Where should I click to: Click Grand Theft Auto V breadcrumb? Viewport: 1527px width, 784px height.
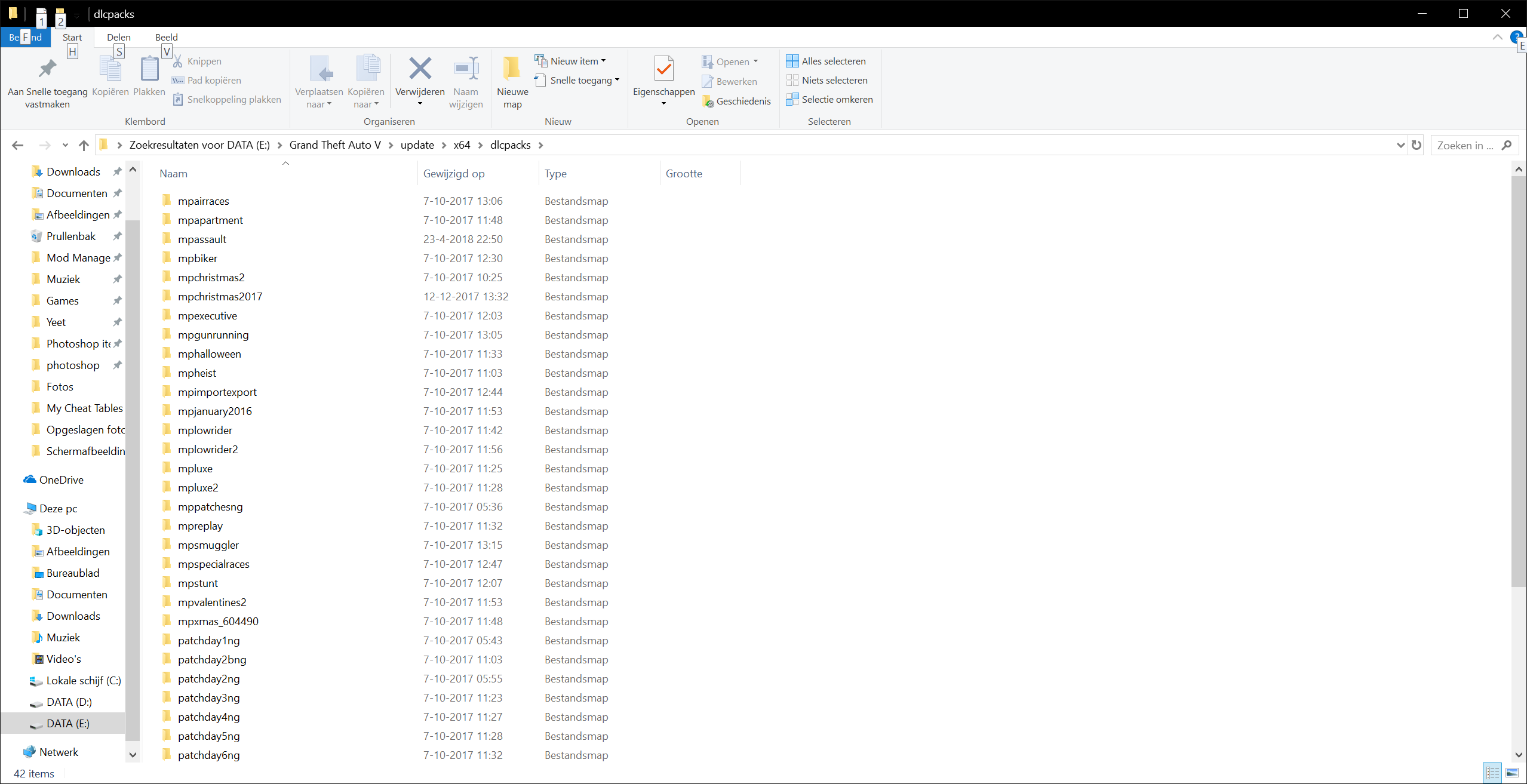click(335, 145)
